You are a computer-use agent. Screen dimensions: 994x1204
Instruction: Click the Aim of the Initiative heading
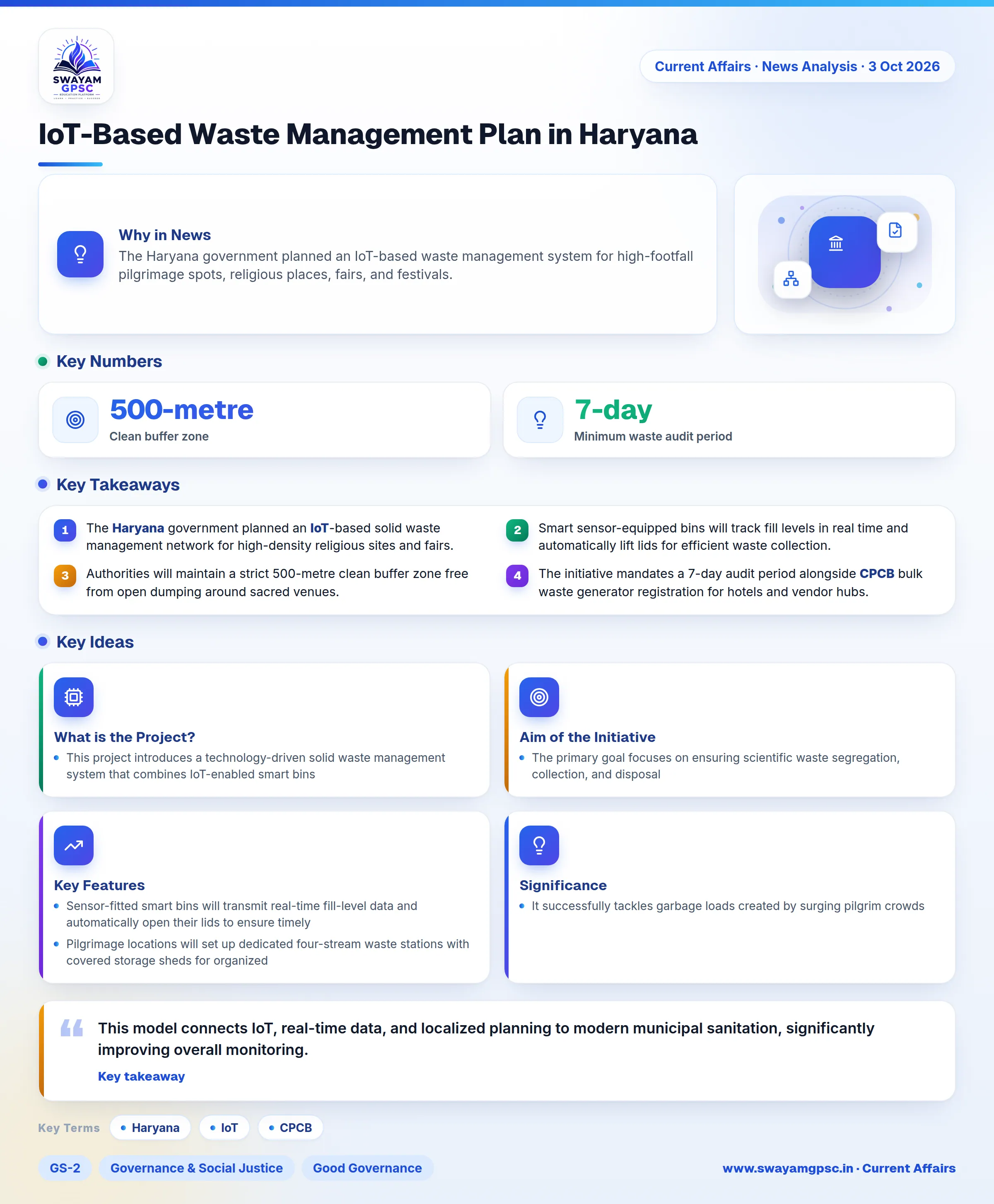[x=587, y=737]
